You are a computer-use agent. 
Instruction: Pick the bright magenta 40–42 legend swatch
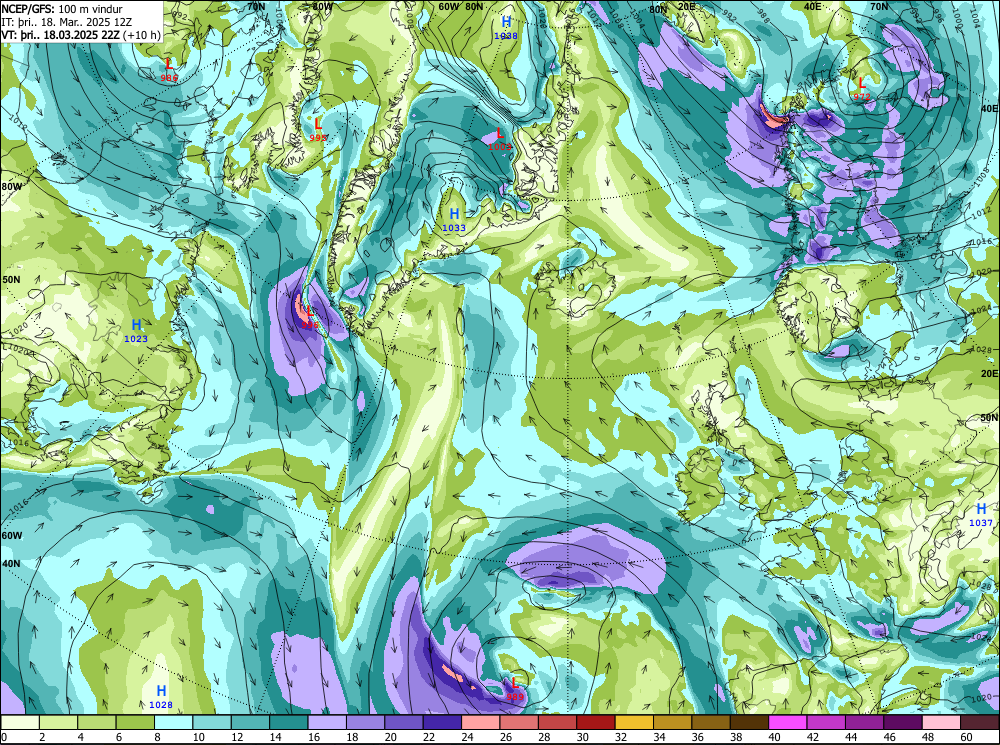click(787, 722)
